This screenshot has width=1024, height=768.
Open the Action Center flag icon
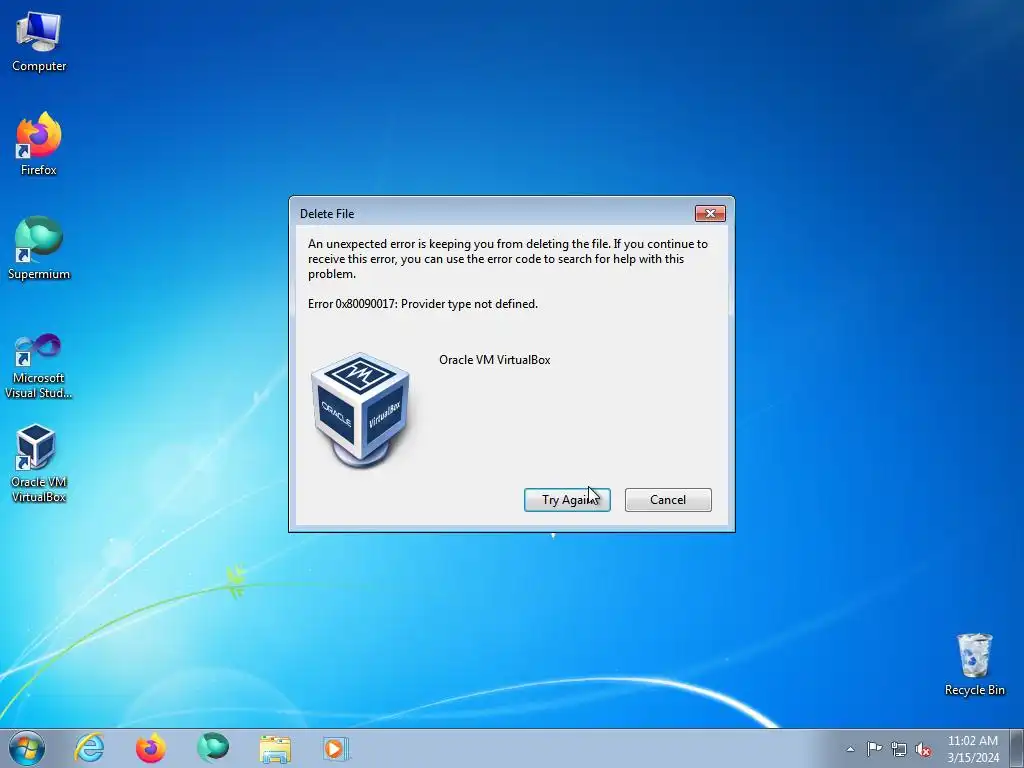[x=874, y=749]
